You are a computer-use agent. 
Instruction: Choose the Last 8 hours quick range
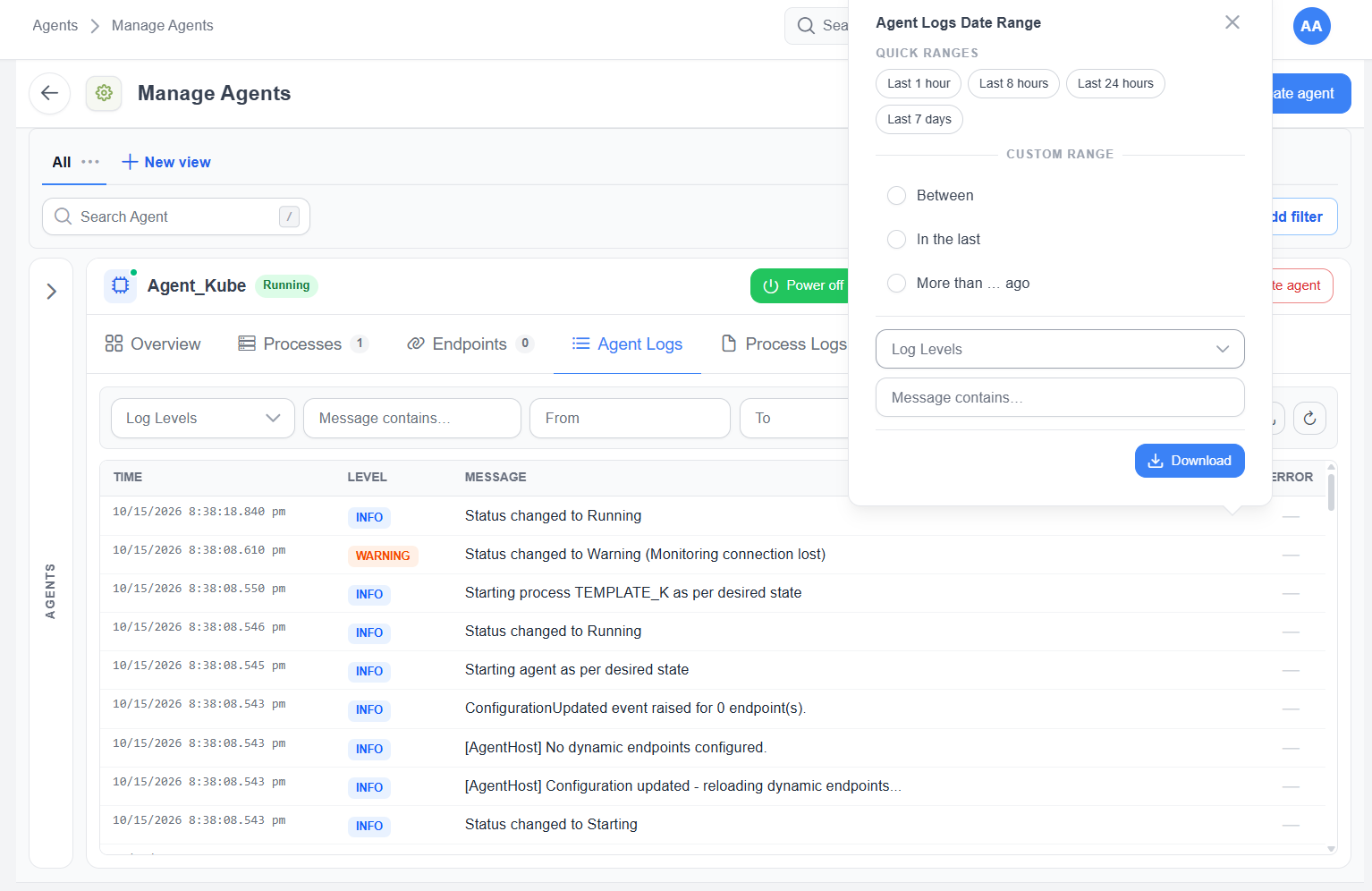(x=1013, y=83)
